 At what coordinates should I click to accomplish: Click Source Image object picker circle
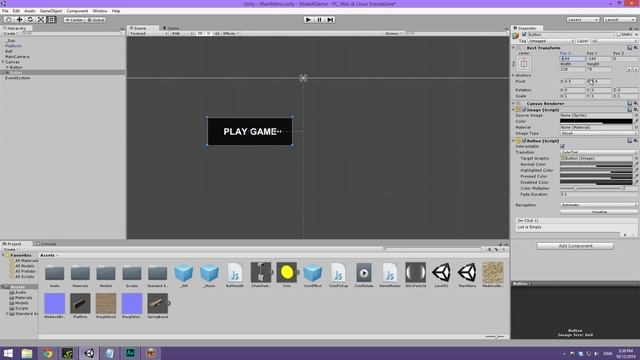pyautogui.click(x=636, y=116)
